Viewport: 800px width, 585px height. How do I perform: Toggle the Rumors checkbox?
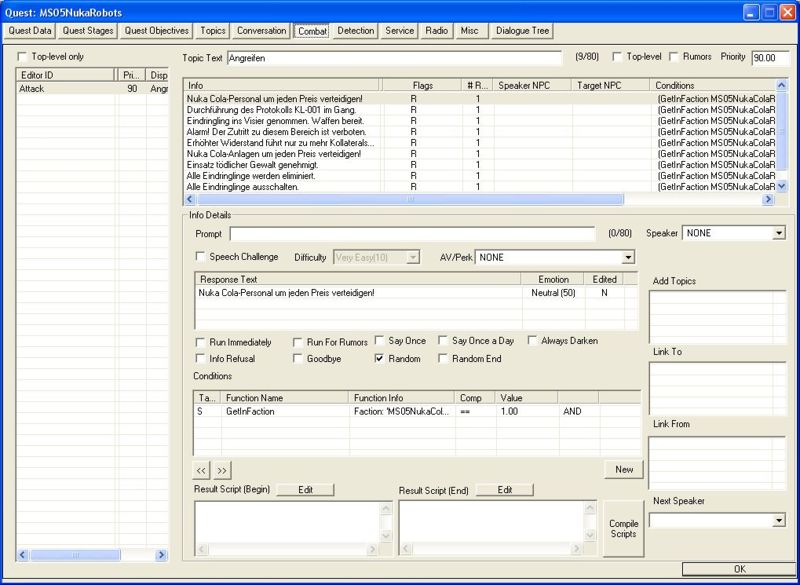[673, 57]
